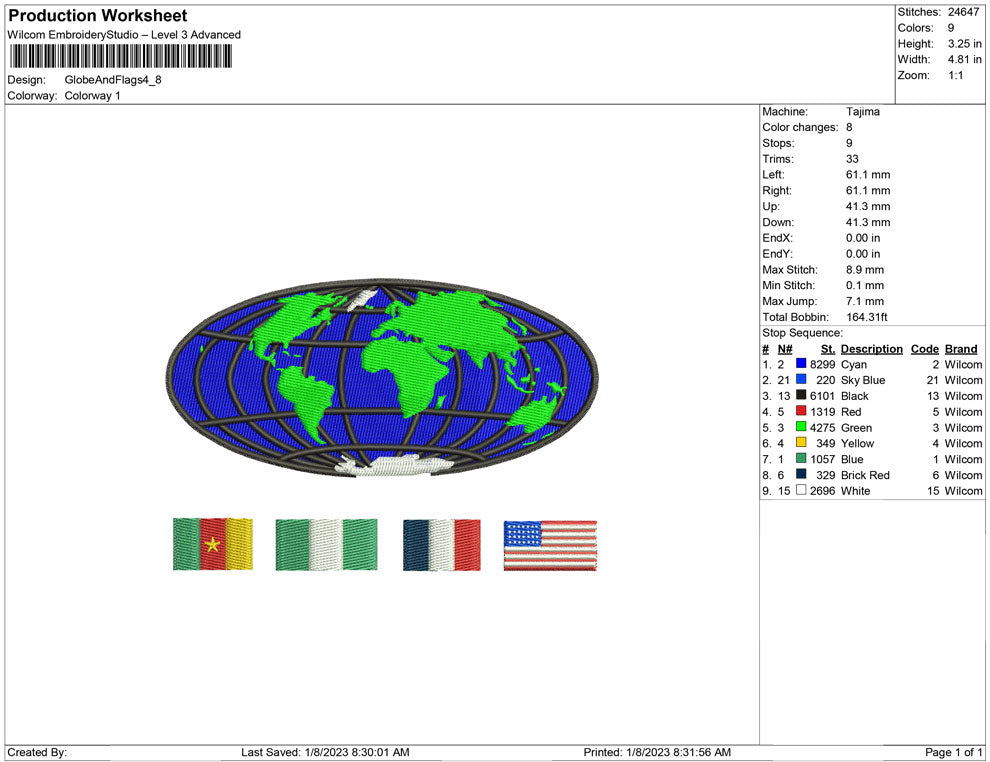Click the Black thread color swatch
This screenshot has width=990, height=762.
801,396
